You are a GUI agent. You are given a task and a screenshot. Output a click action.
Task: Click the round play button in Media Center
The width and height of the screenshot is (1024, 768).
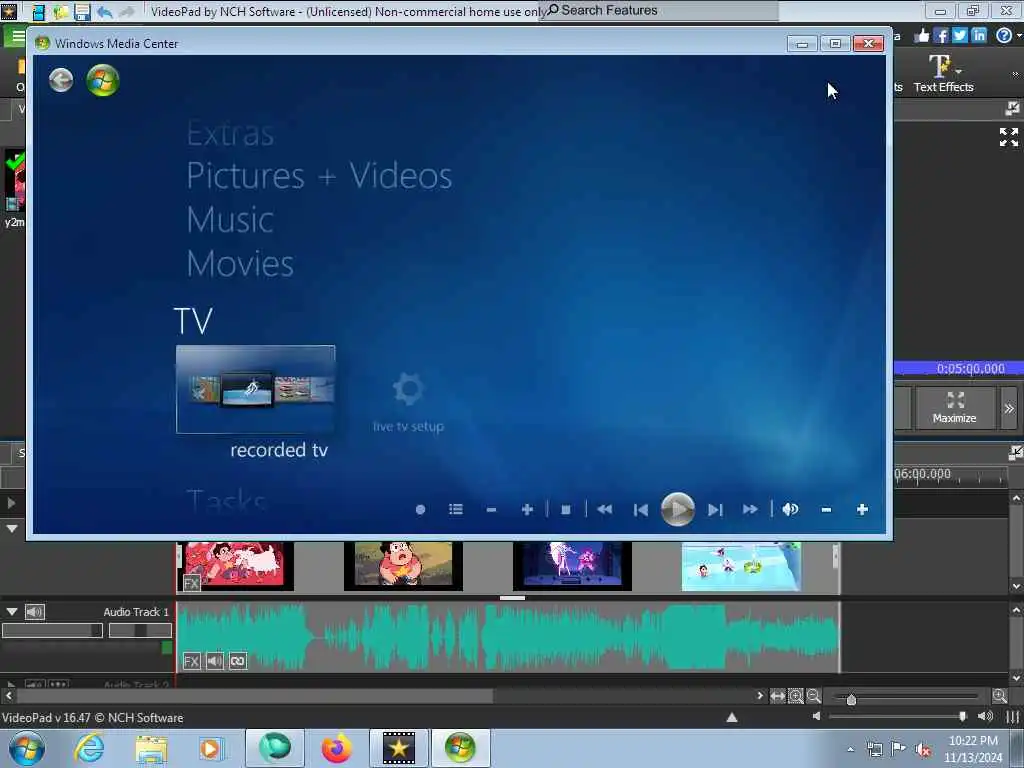(x=677, y=509)
